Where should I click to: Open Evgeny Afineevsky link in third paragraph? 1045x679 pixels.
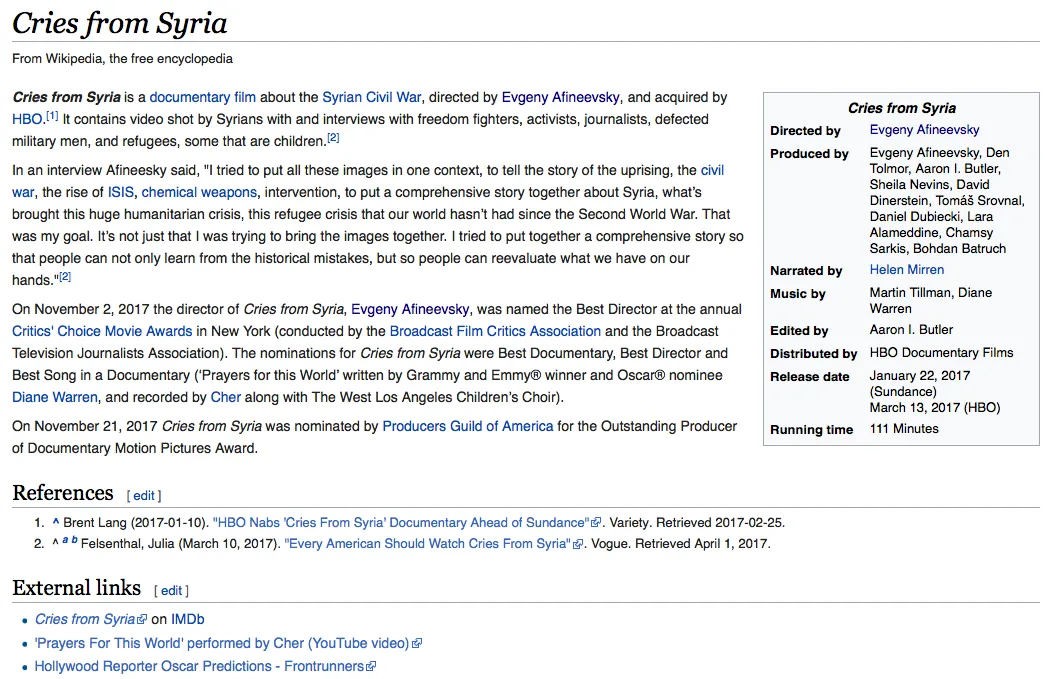pos(410,310)
